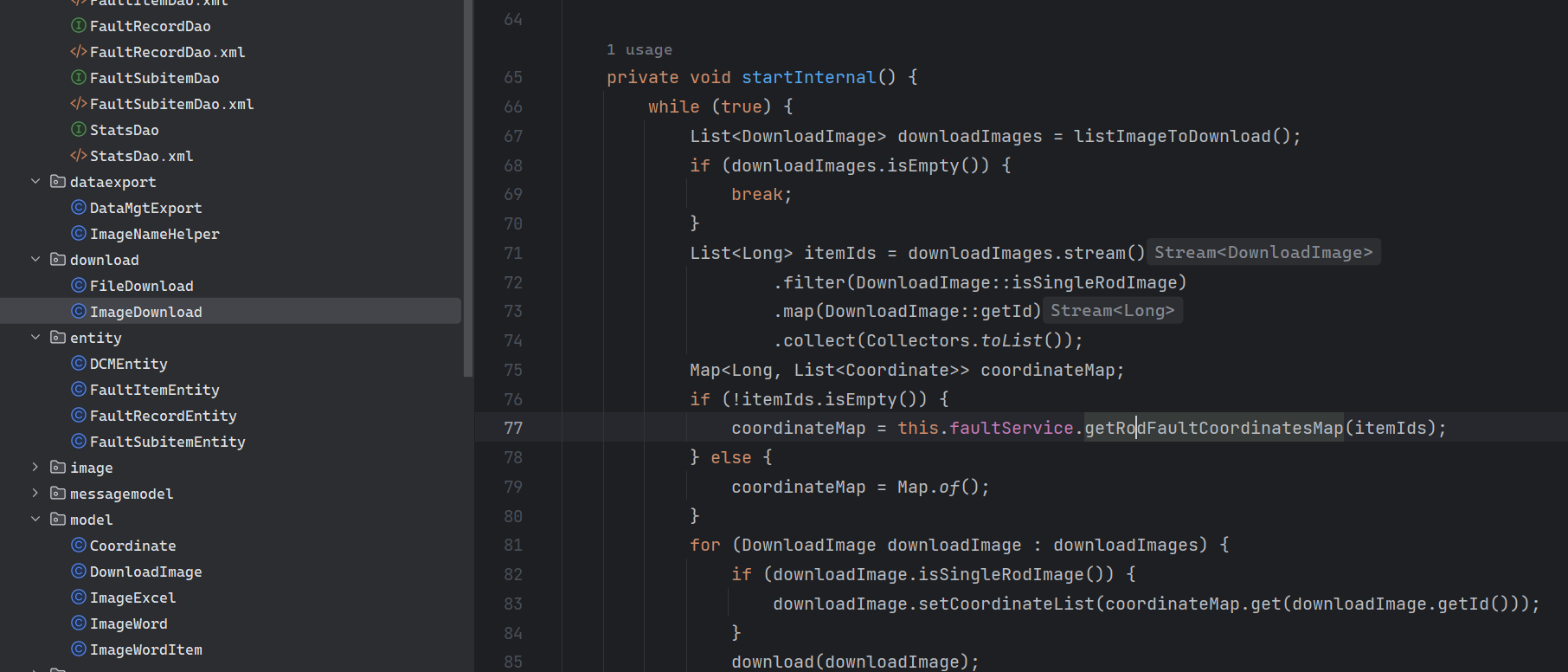Select DCMEntity class in tree

pos(129,364)
